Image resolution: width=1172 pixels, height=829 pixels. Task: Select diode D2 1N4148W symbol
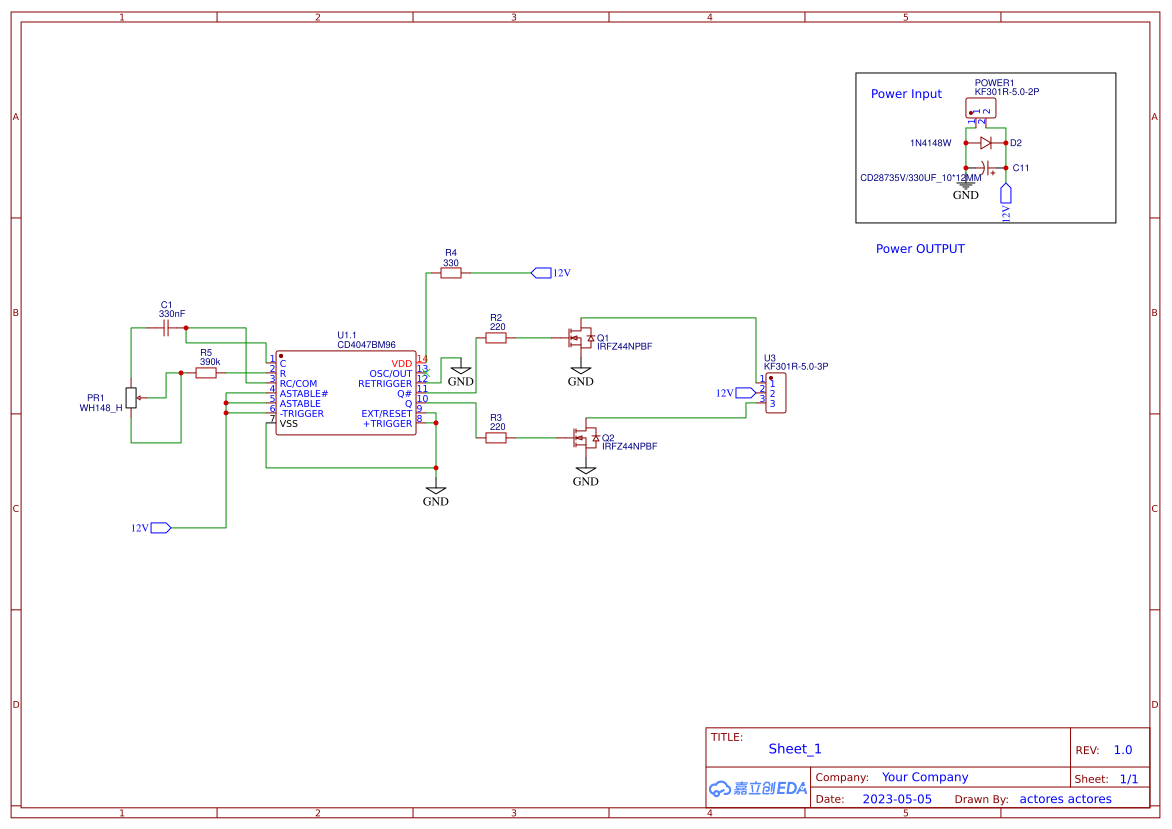[x=988, y=143]
